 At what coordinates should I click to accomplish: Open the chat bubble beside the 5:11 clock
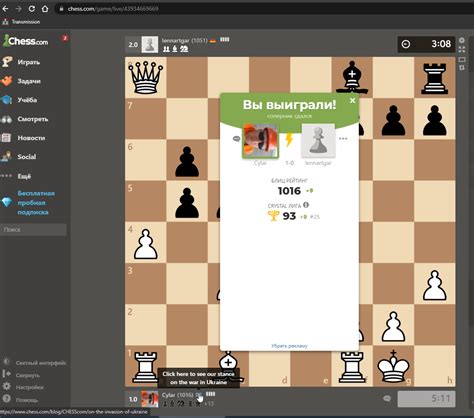pos(387,398)
